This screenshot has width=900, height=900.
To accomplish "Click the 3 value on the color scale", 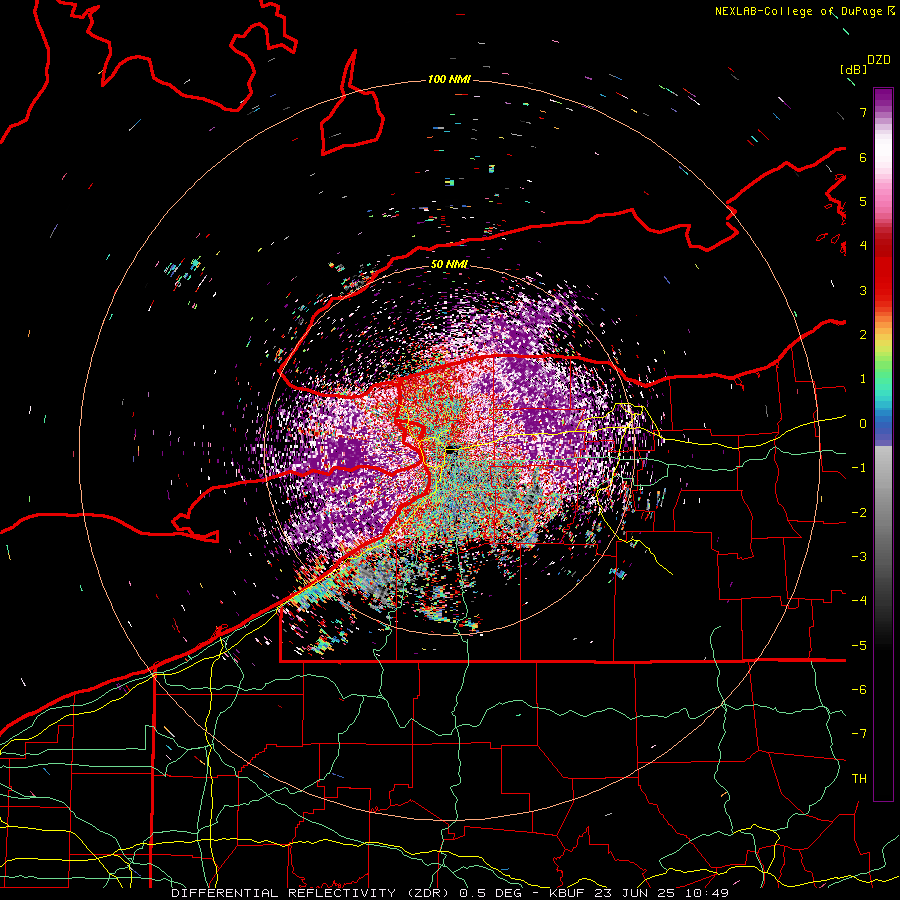I will pyautogui.click(x=863, y=290).
